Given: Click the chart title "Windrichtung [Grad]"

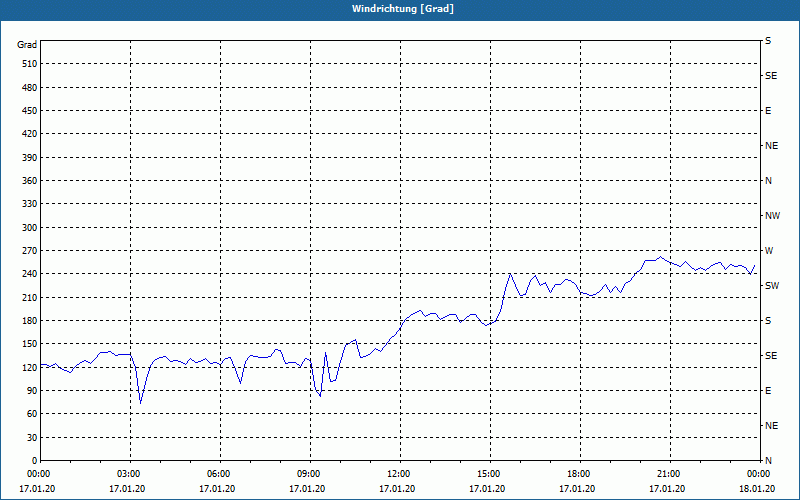Looking at the screenshot, I should [x=403, y=9].
